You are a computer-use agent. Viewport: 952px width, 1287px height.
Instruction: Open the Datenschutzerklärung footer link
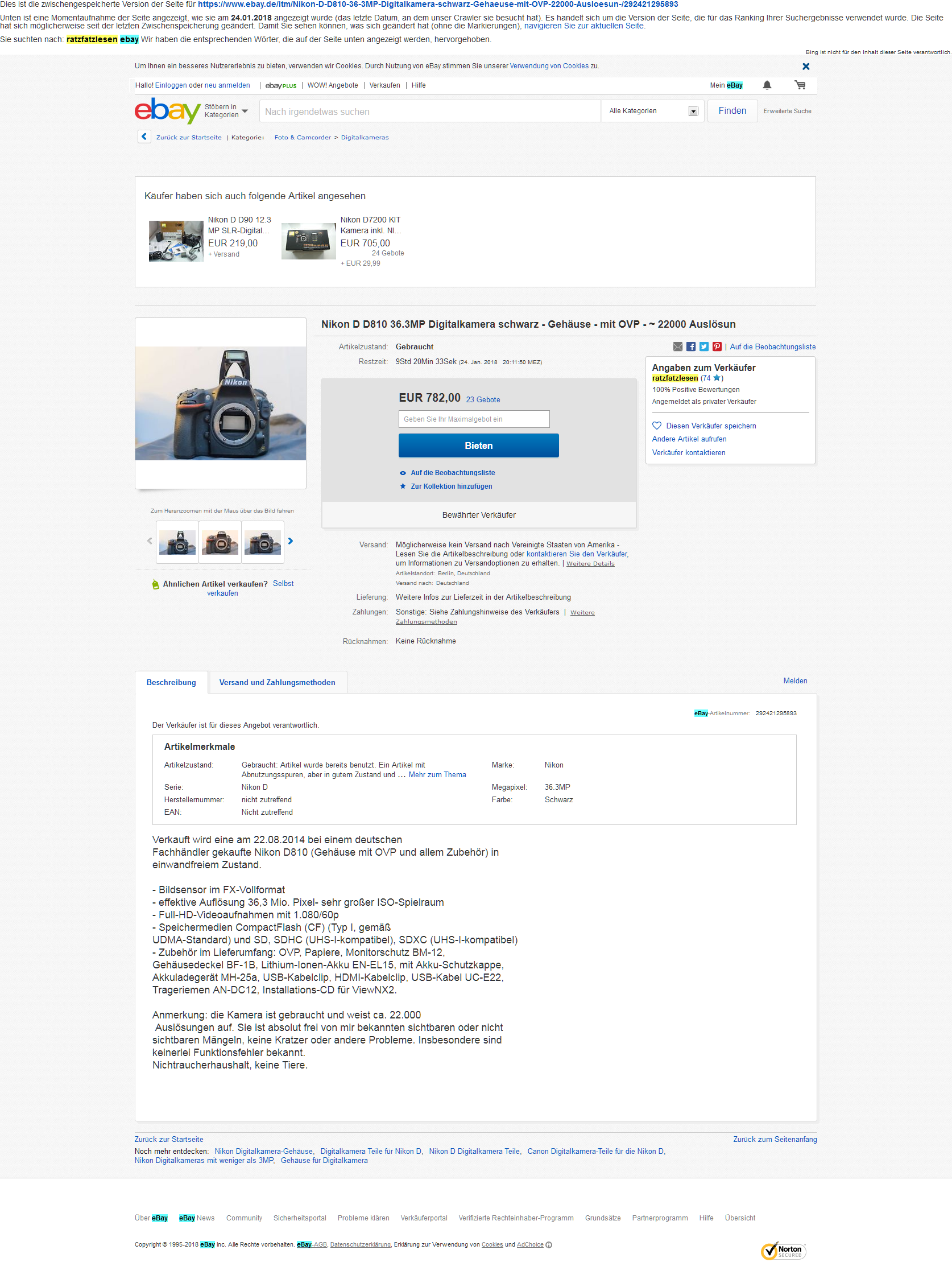click(x=360, y=1244)
